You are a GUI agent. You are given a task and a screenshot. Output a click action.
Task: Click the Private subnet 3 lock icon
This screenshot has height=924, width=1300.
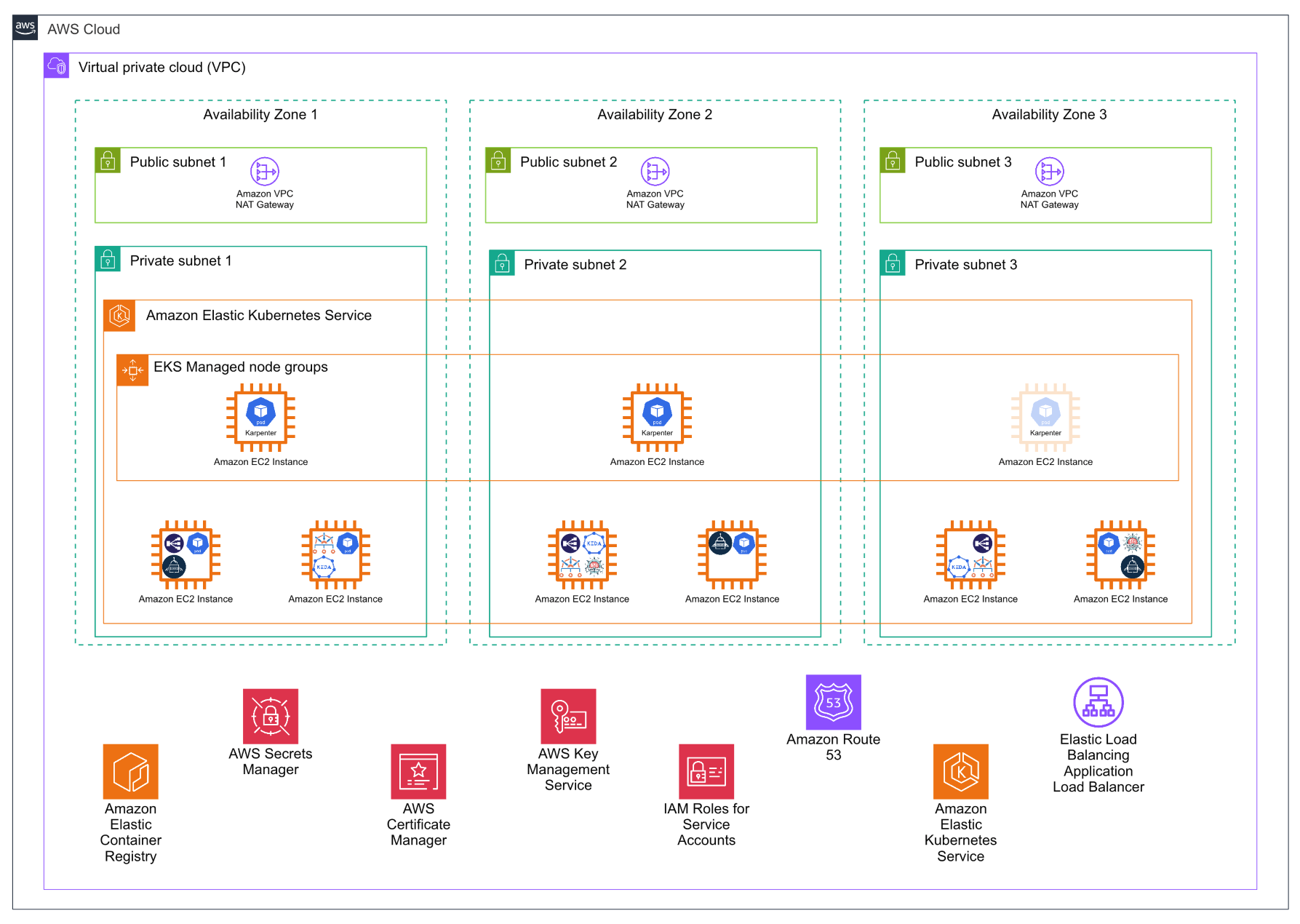tap(893, 263)
